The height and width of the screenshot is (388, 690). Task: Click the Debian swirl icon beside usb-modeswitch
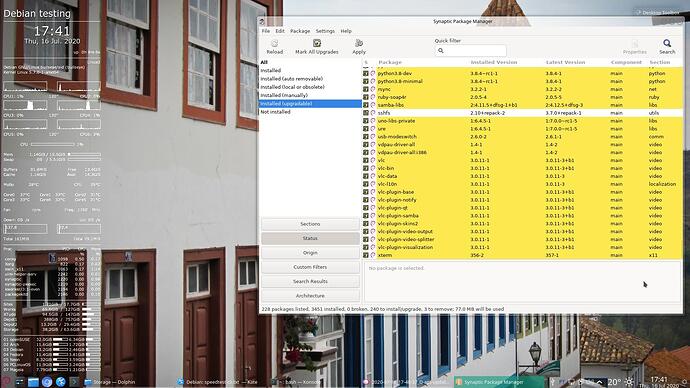[x=373, y=137]
